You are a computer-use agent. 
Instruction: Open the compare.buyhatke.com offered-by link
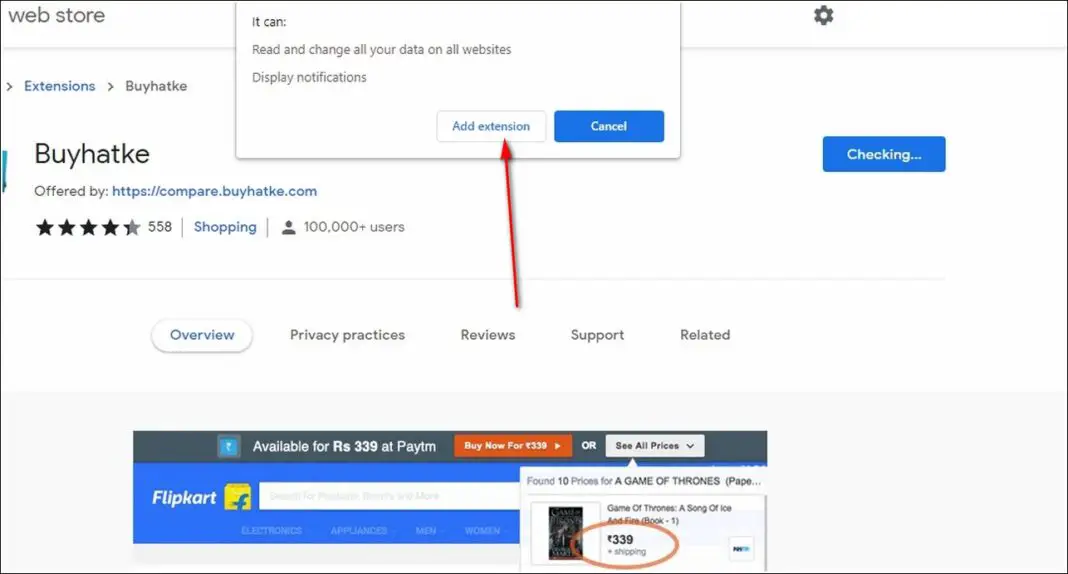[x=215, y=191]
